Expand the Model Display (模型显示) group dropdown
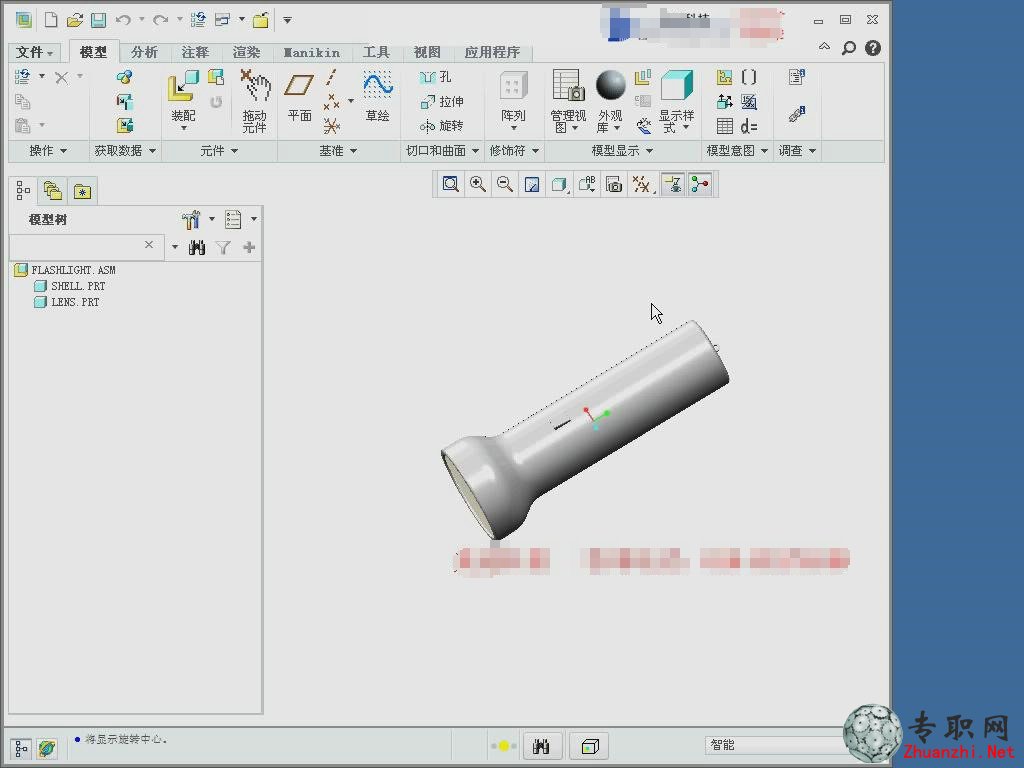The width and height of the screenshot is (1024, 768). point(622,151)
